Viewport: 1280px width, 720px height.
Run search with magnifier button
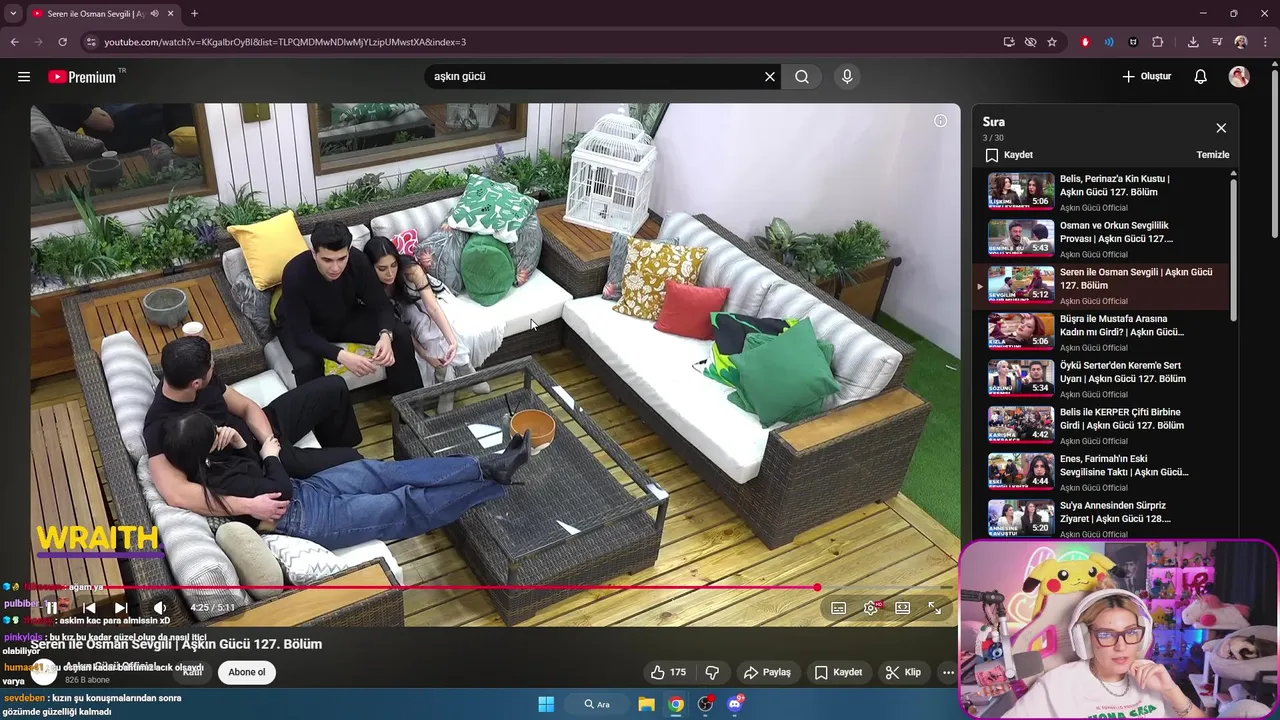(802, 76)
